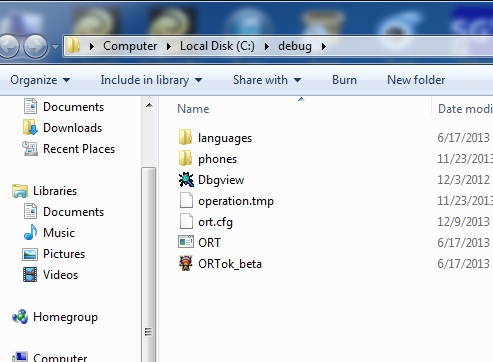Select Local Disk (C:) in breadcrumb

217,46
